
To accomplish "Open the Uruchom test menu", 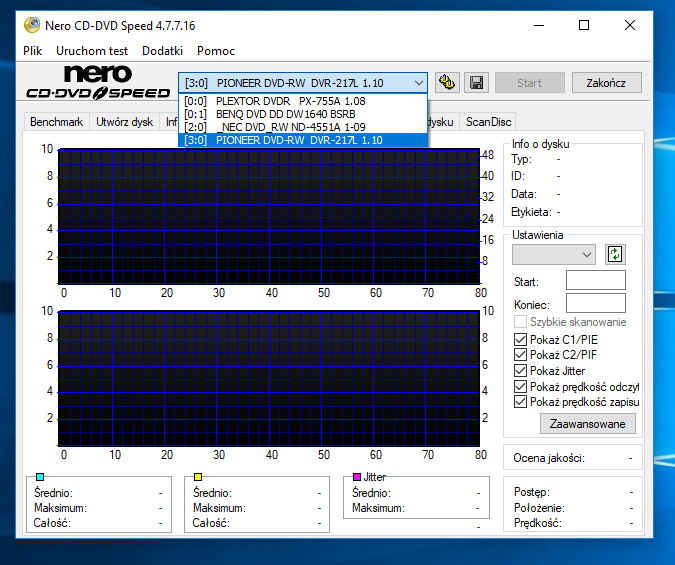I will (92, 51).
